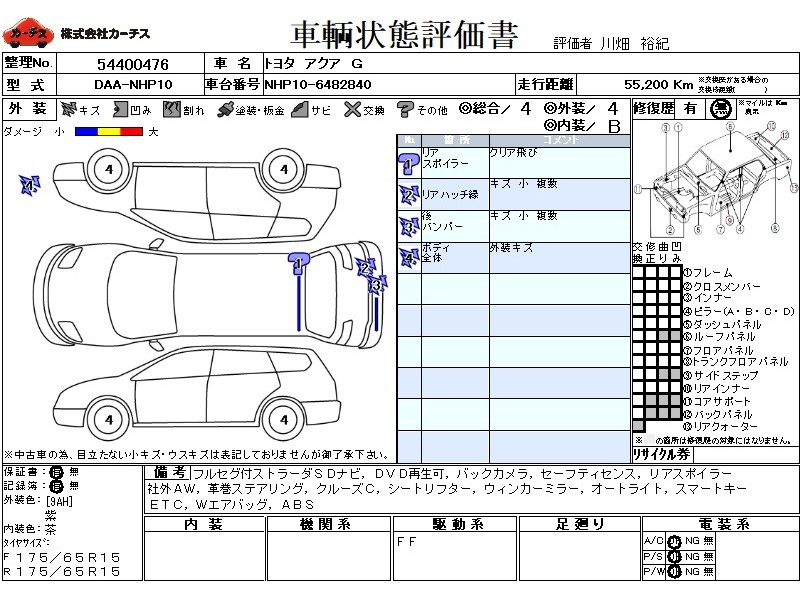Screen dimensions: 800x600
Task: Click the ①フレーム legend entry
Action: coord(708,273)
